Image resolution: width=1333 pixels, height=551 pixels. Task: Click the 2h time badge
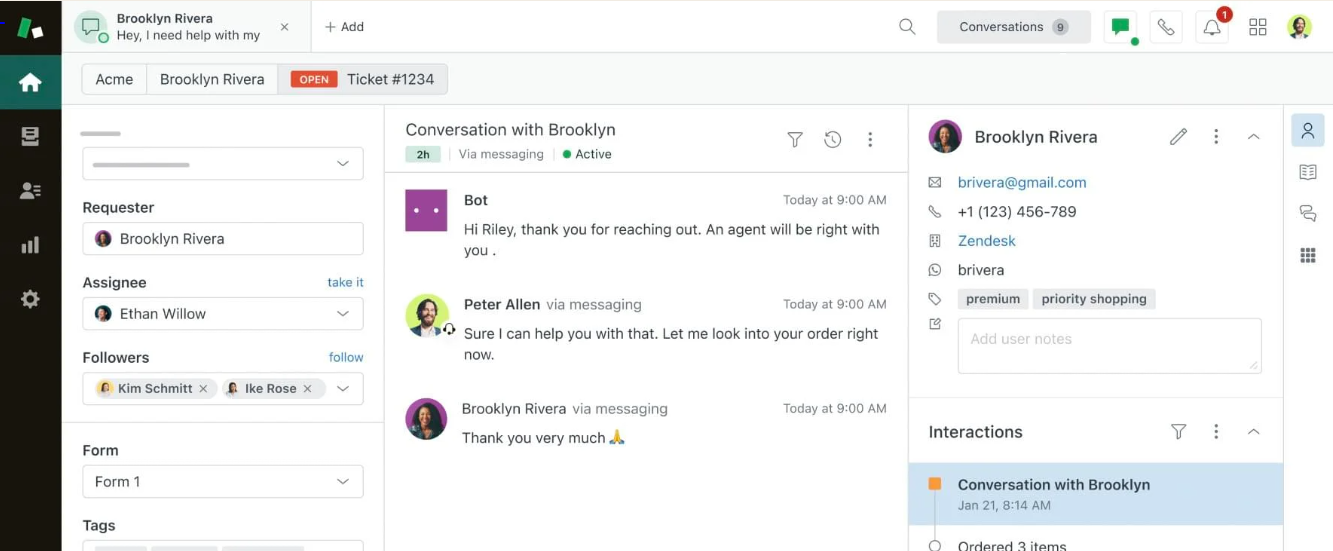pyautogui.click(x=423, y=155)
